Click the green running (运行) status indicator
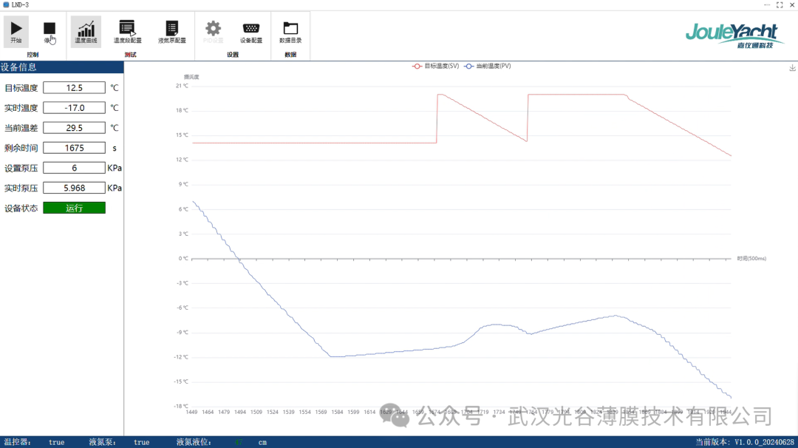The width and height of the screenshot is (798, 448). (74, 208)
